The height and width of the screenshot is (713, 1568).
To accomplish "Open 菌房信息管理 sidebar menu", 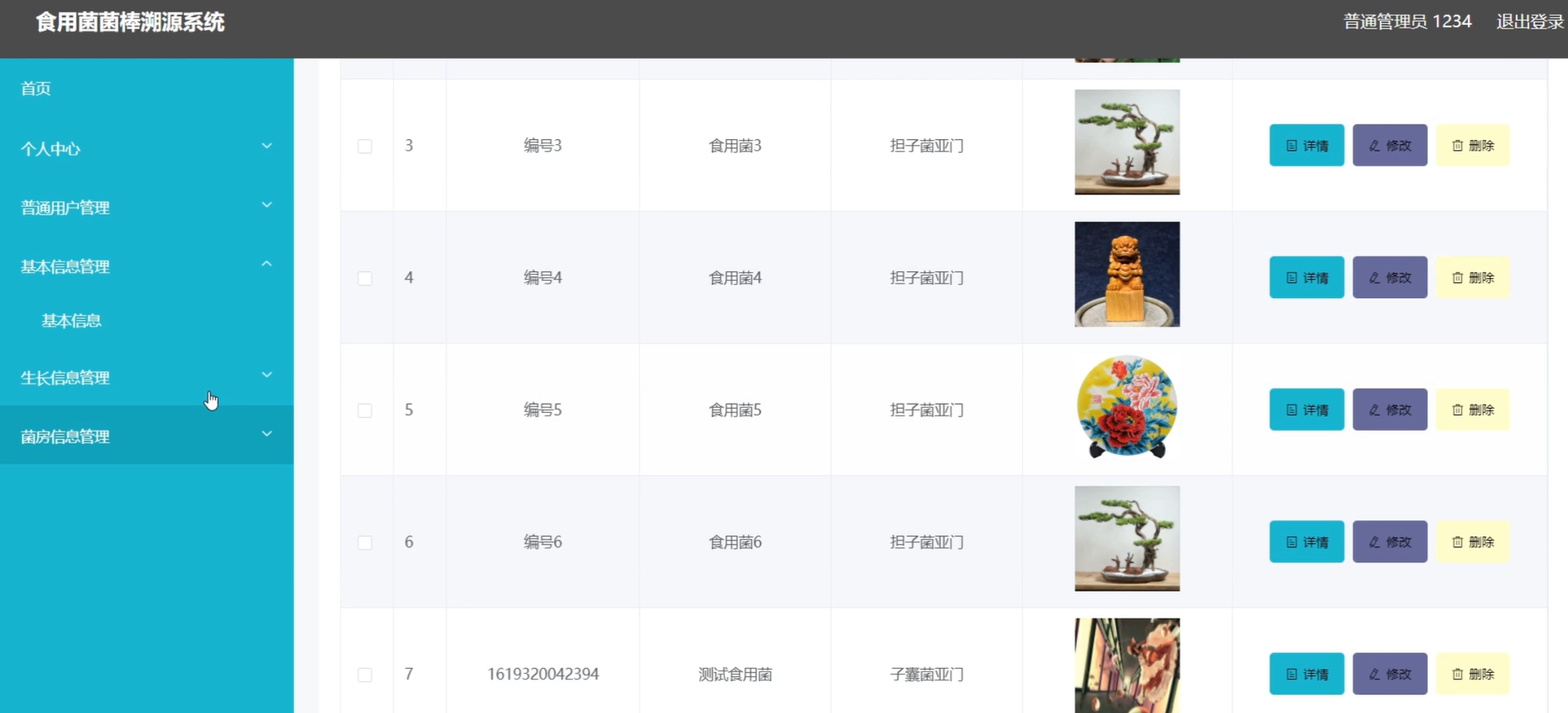I will 147,436.
